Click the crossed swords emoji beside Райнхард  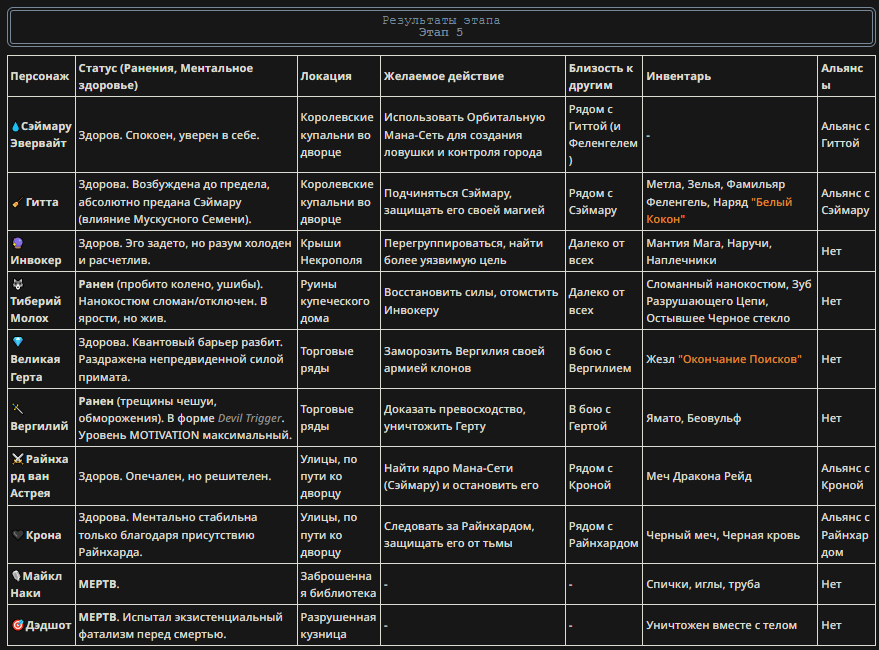(17, 459)
